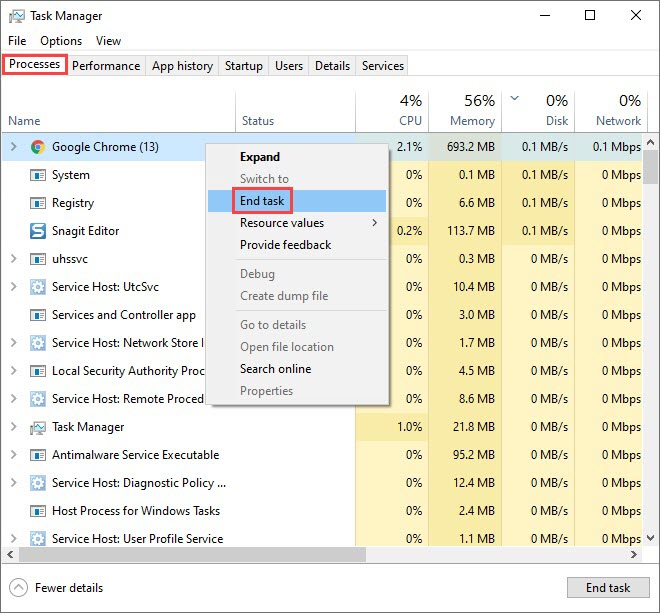Click the Snagit Editor icon
The width and height of the screenshot is (660, 613).
(38, 231)
